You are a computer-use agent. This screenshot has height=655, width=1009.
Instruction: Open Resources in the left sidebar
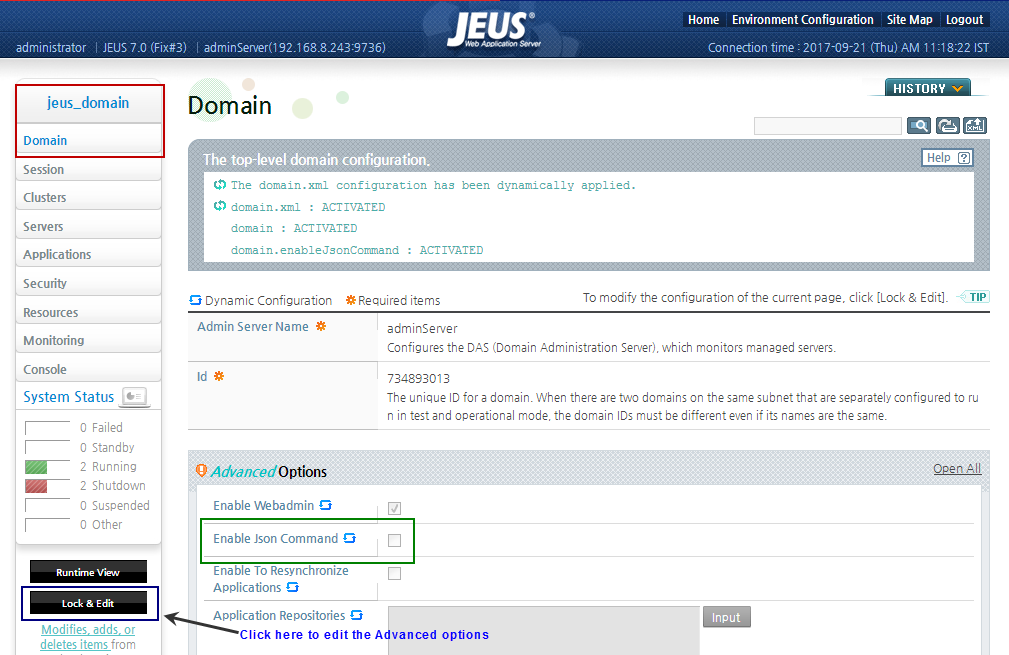[88, 312]
